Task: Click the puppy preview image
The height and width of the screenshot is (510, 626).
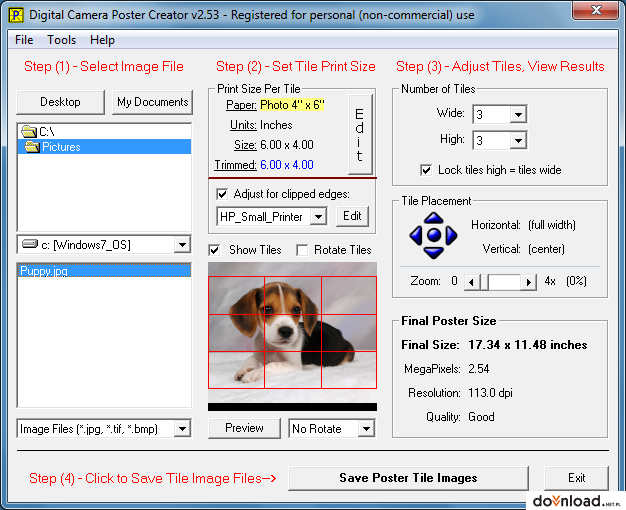Action: (x=292, y=331)
